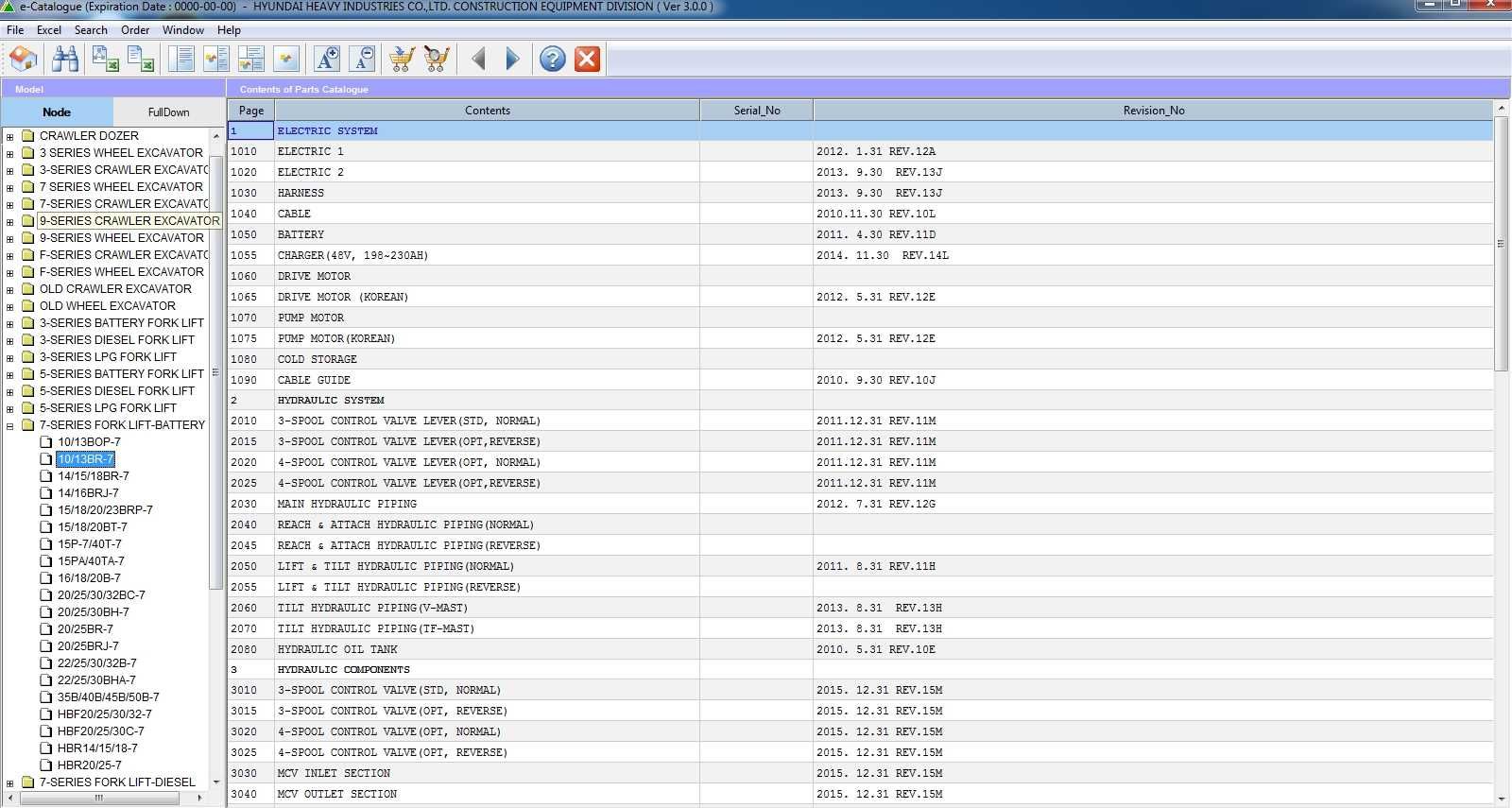This screenshot has width=1512, height=808.
Task: Click the Revision_No column header
Action: coord(1153,111)
